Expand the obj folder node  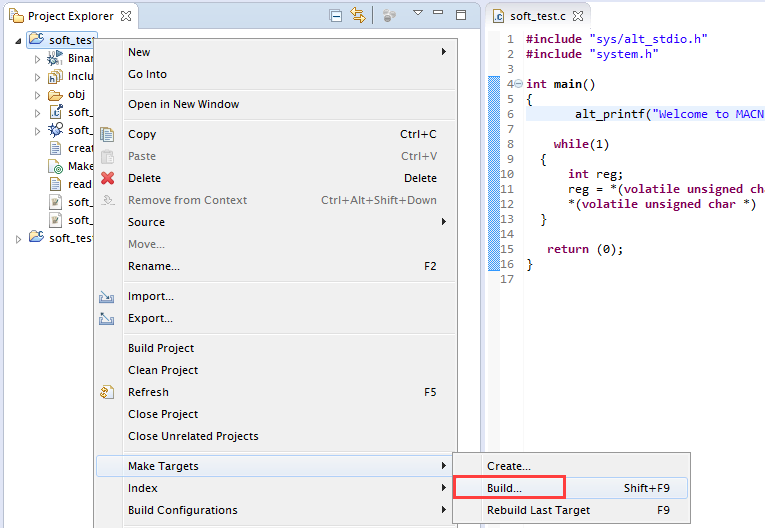coord(38,95)
